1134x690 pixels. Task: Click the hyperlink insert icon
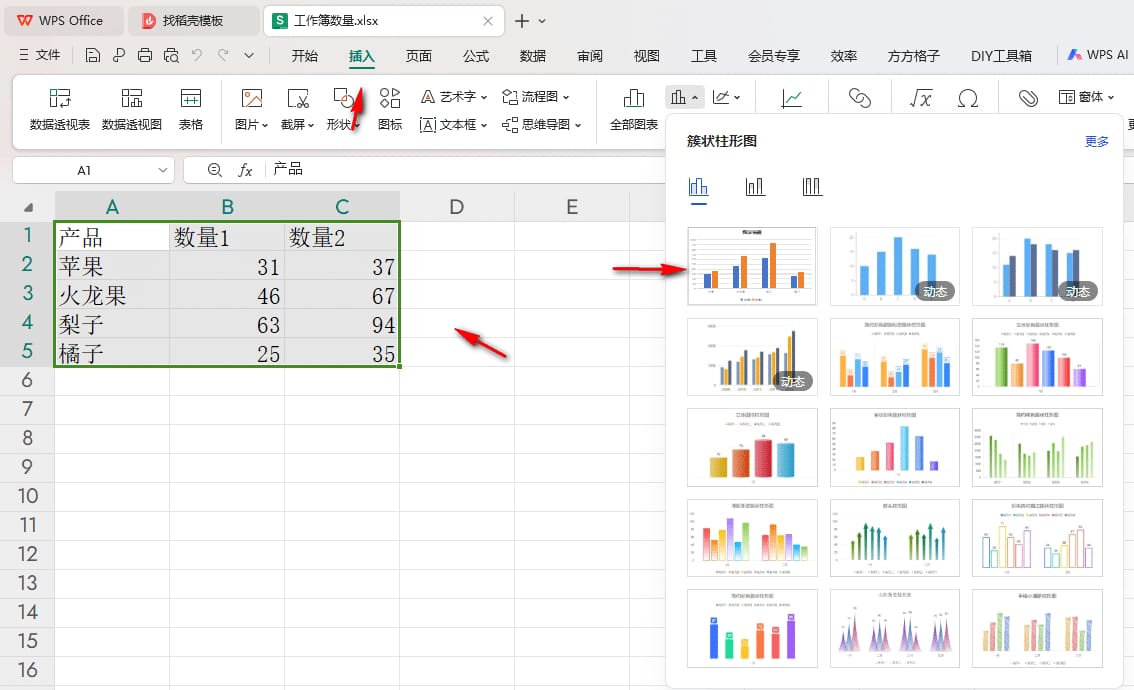click(859, 98)
